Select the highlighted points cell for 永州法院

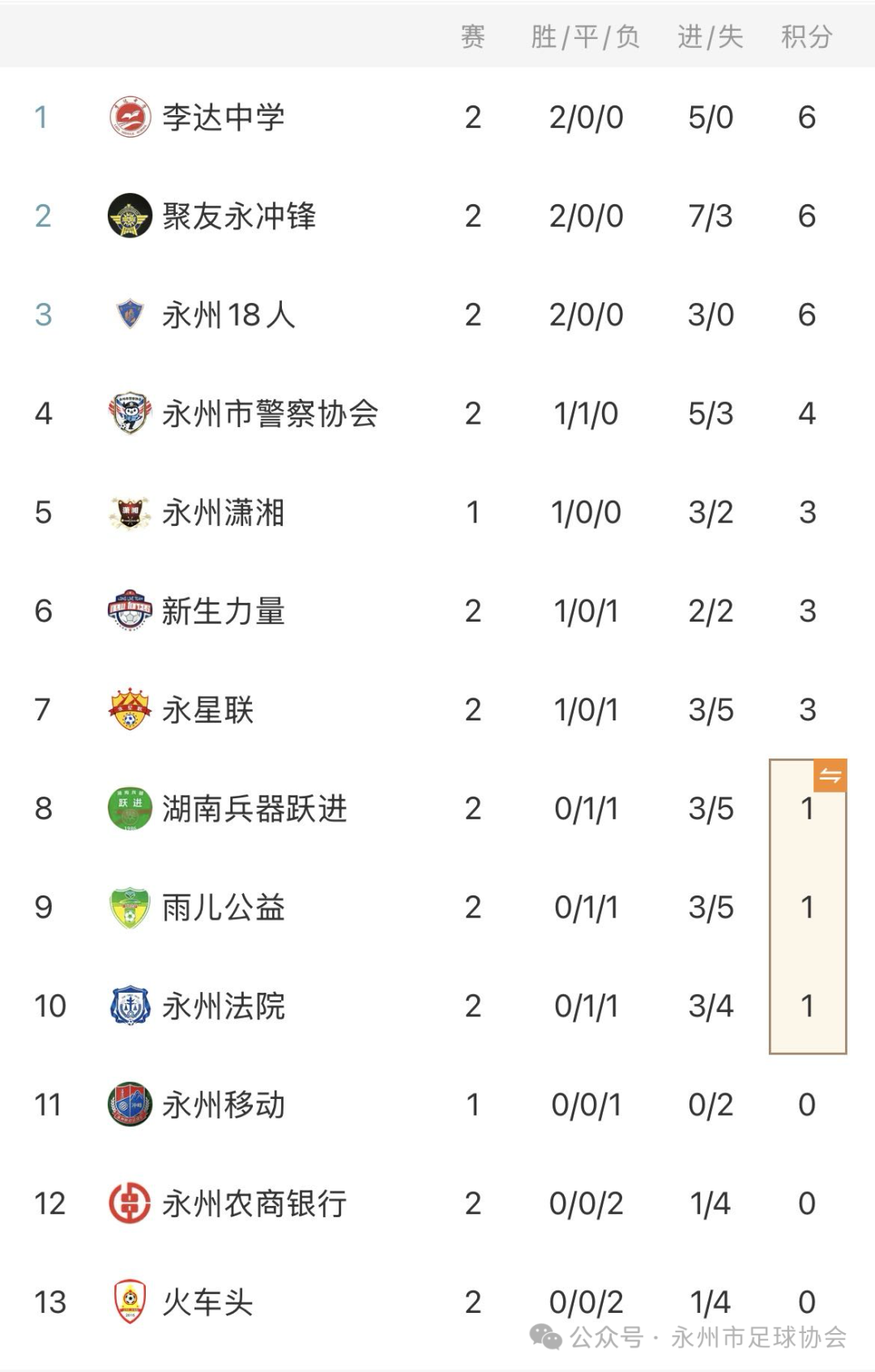(x=807, y=1006)
